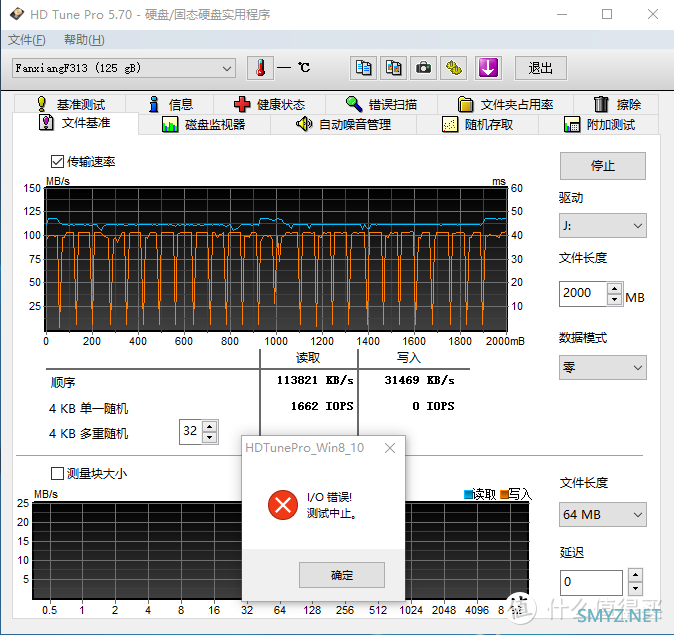The image size is (674, 635).
Task: Select the 文件基准 file benchmark tab
Action: pos(75,123)
